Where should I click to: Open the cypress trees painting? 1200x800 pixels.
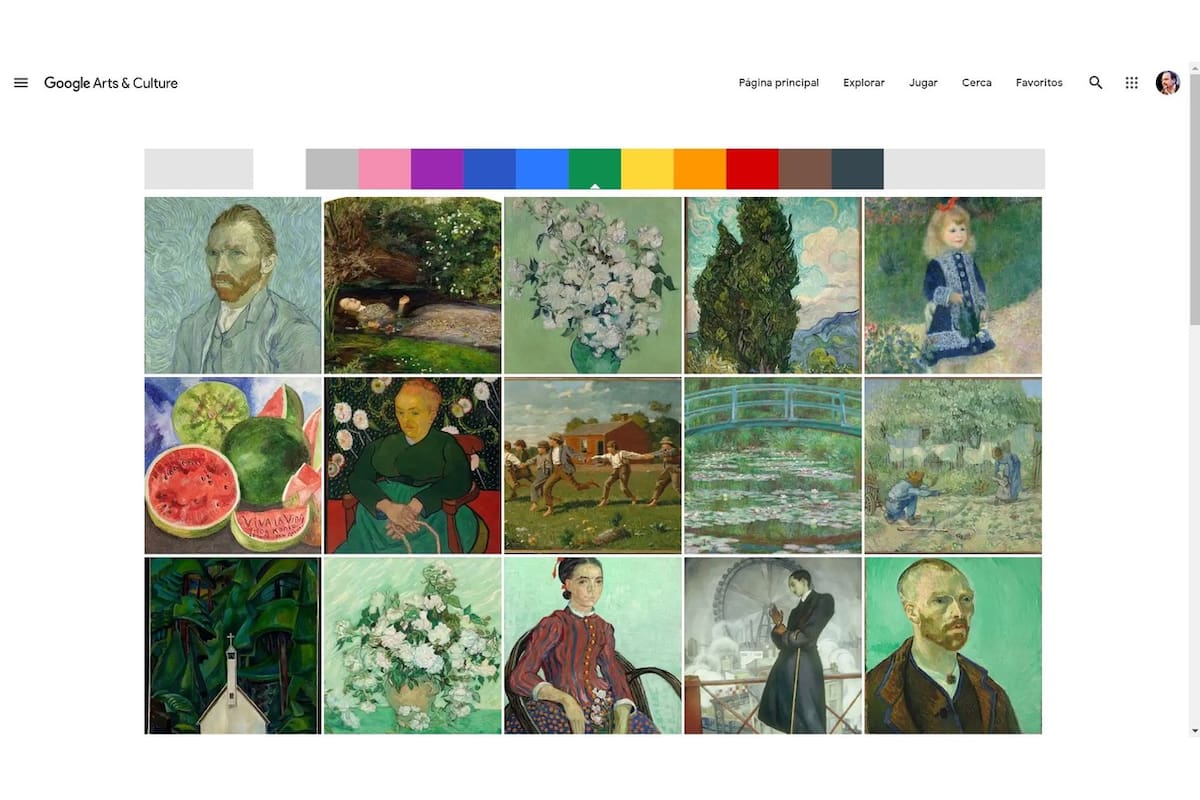[773, 285]
